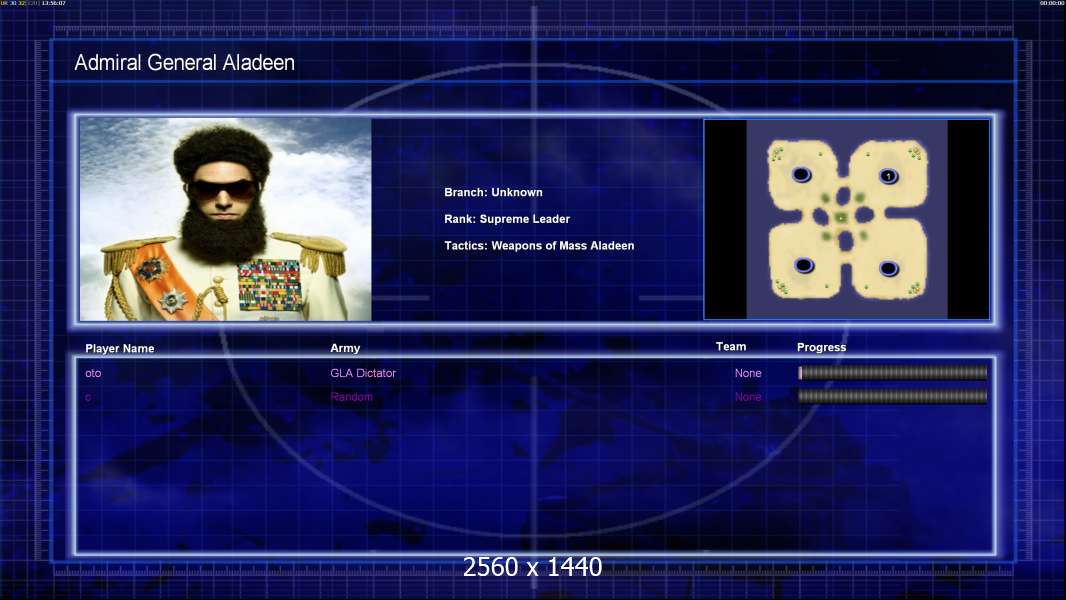The height and width of the screenshot is (600, 1066).
Task: Select the upper-left start position on map
Action: [x=802, y=175]
